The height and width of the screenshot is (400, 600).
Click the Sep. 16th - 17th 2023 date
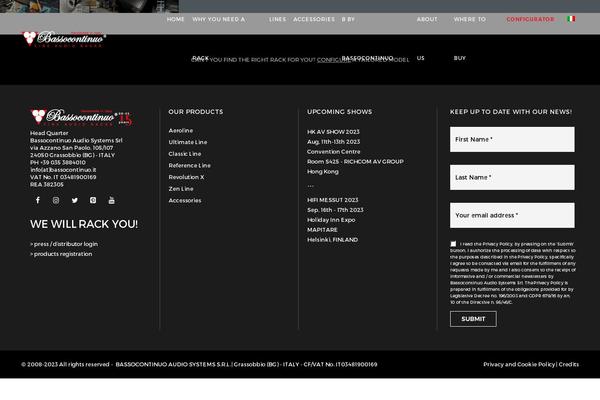(x=335, y=210)
